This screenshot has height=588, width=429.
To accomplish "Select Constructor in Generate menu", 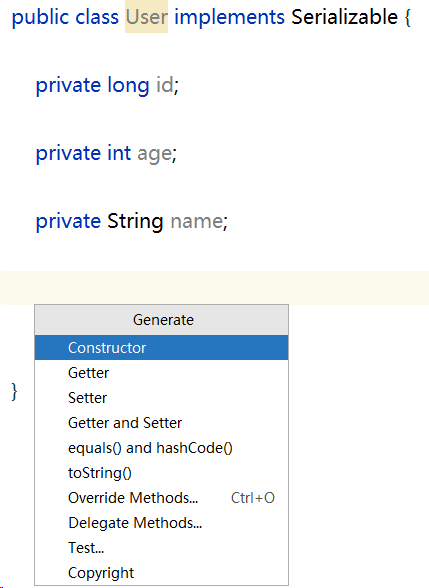I will (161, 348).
